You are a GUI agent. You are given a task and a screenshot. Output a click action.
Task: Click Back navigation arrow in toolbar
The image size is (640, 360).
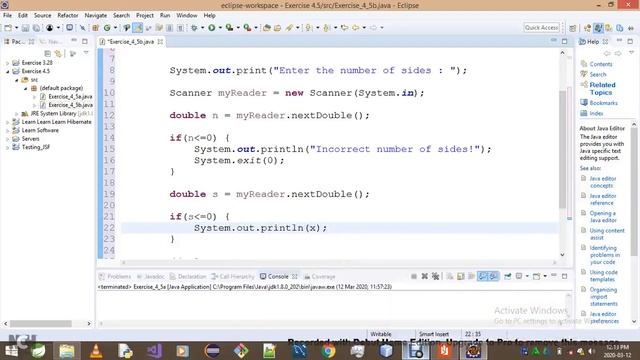356,28
